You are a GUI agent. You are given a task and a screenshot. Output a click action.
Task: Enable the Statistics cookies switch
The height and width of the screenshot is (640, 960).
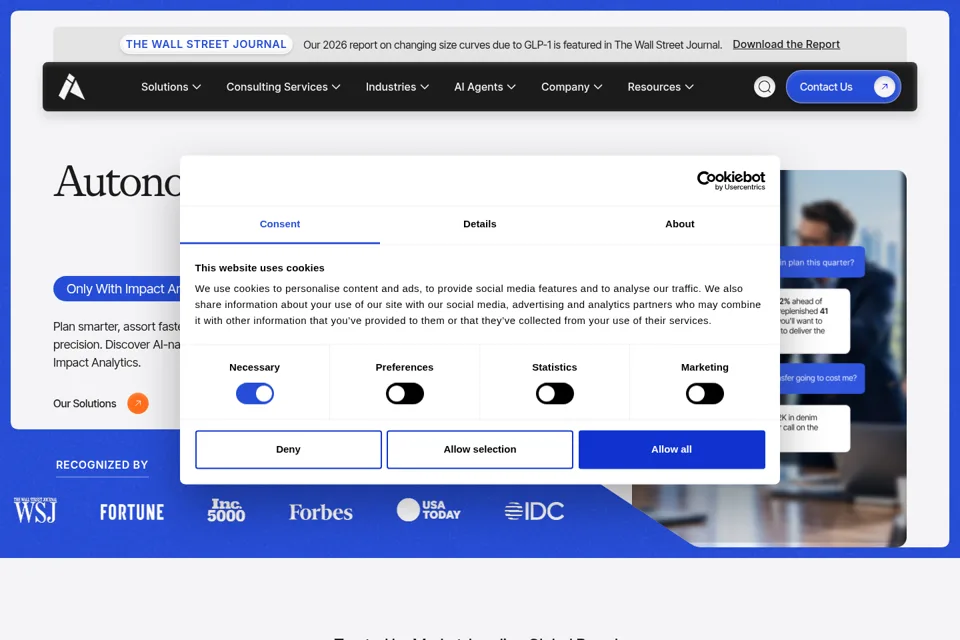(x=555, y=393)
